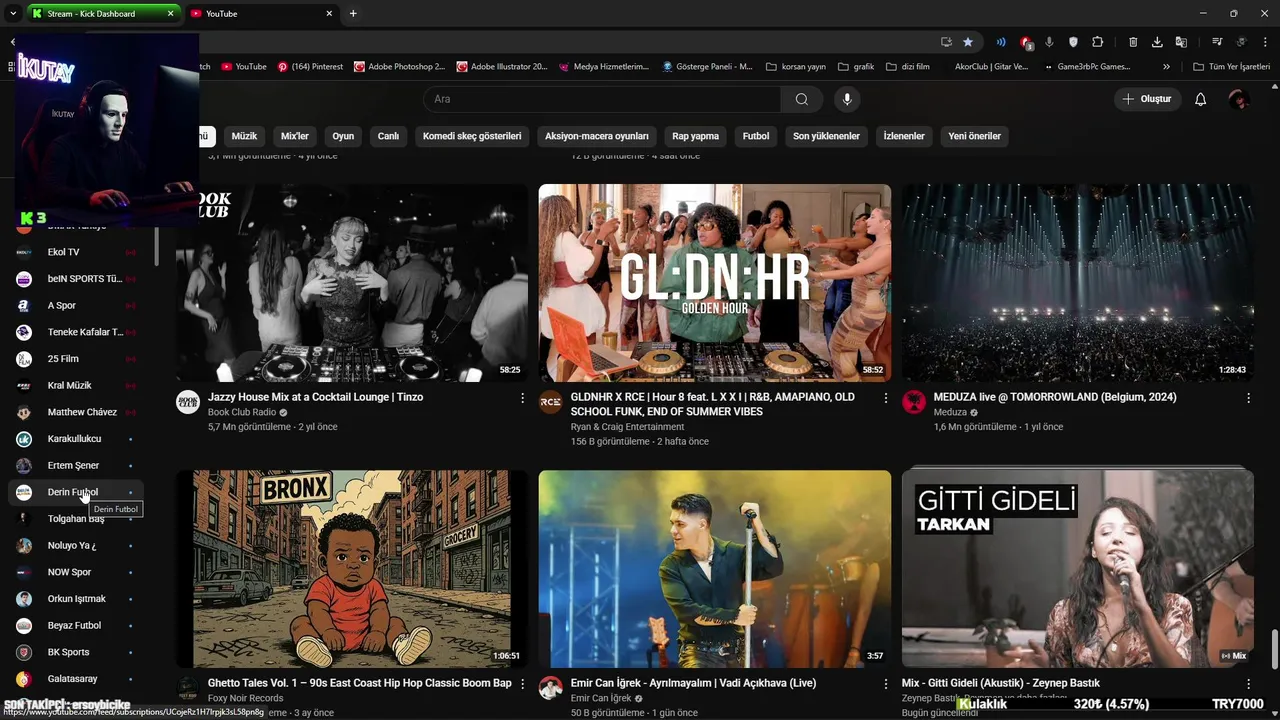Select the Yeni öneriler chip

(974, 136)
